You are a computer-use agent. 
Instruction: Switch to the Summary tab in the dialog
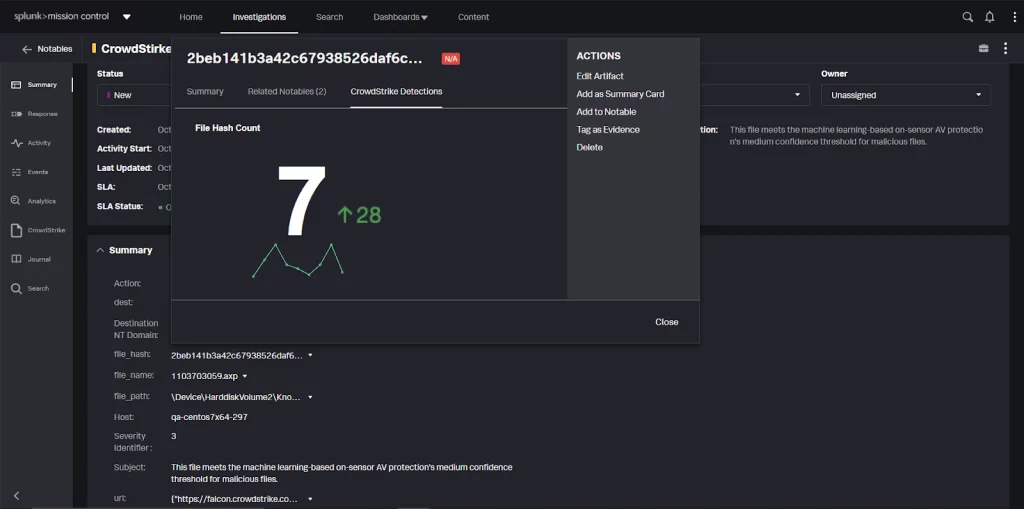point(205,91)
